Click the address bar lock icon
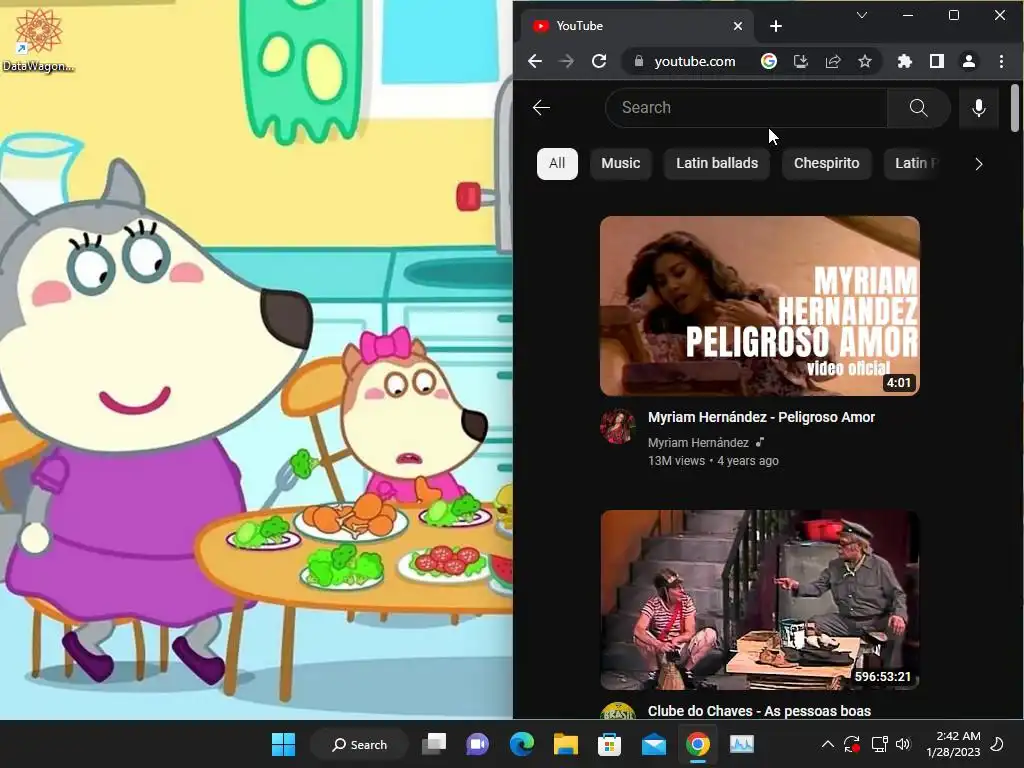Viewport: 1024px width, 768px height. pos(639,61)
